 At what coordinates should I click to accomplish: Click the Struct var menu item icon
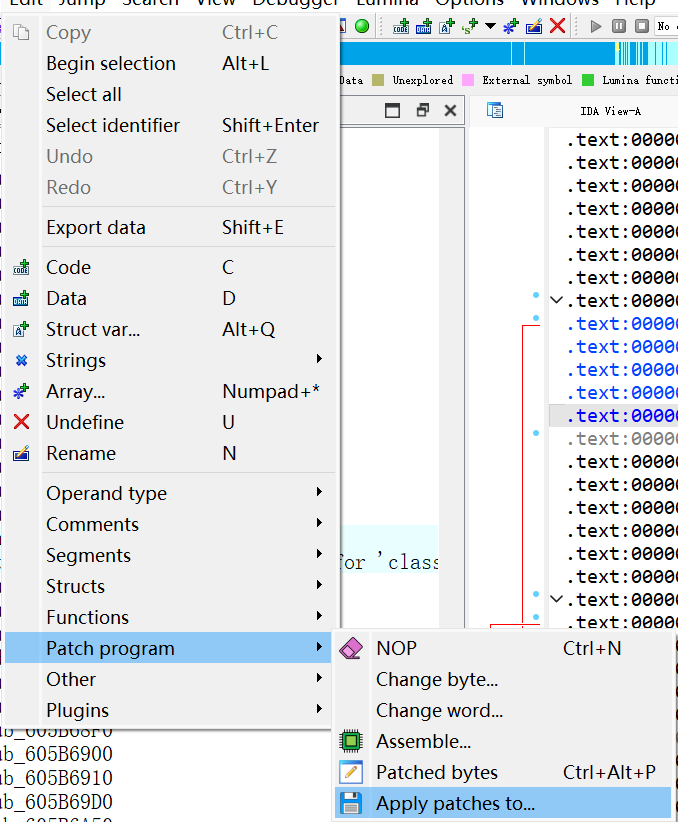pyautogui.click(x=21, y=329)
